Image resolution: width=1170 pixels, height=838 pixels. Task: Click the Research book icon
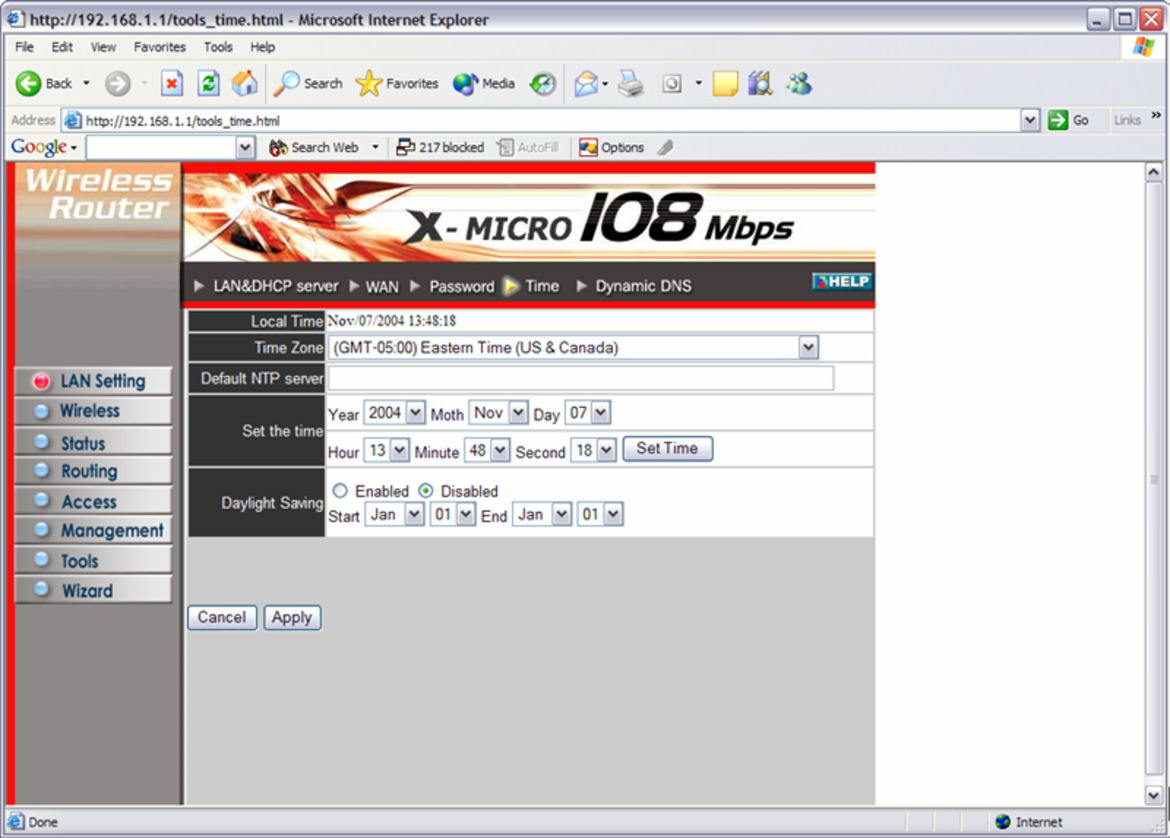point(760,84)
